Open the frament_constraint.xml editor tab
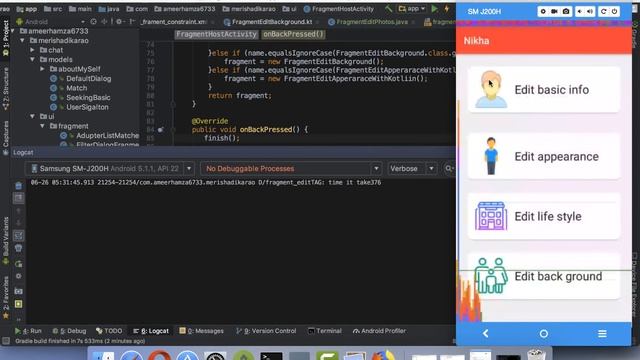The height and width of the screenshot is (360, 640). tap(173, 22)
